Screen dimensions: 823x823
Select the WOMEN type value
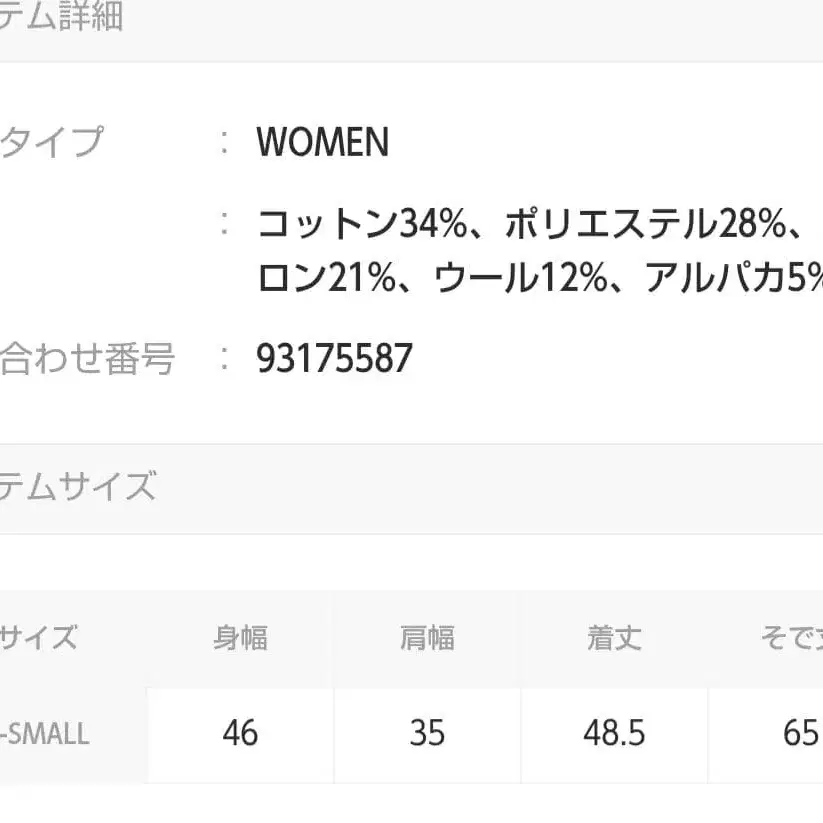pos(321,142)
